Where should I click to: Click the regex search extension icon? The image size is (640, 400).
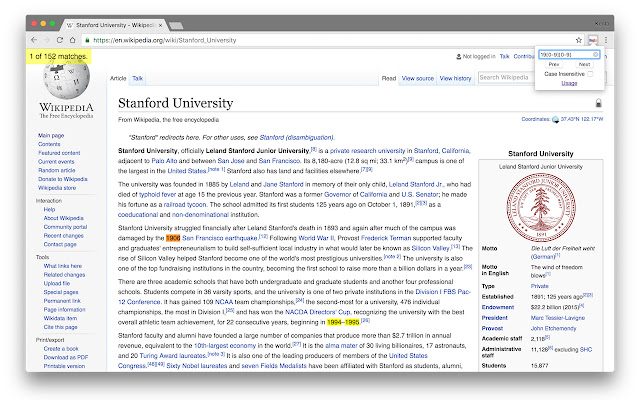592,40
